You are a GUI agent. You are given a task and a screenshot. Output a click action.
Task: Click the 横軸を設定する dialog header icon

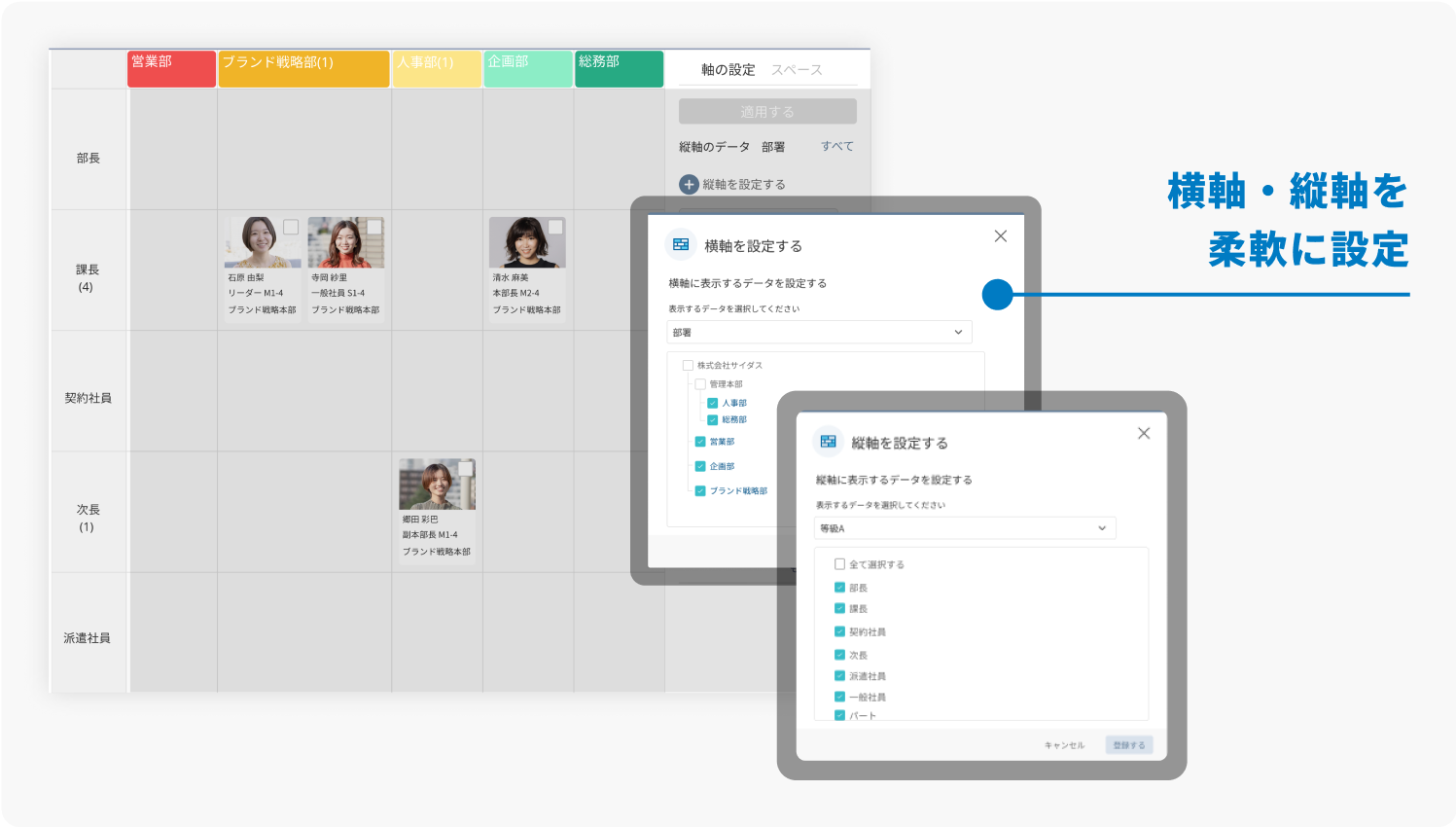click(681, 245)
